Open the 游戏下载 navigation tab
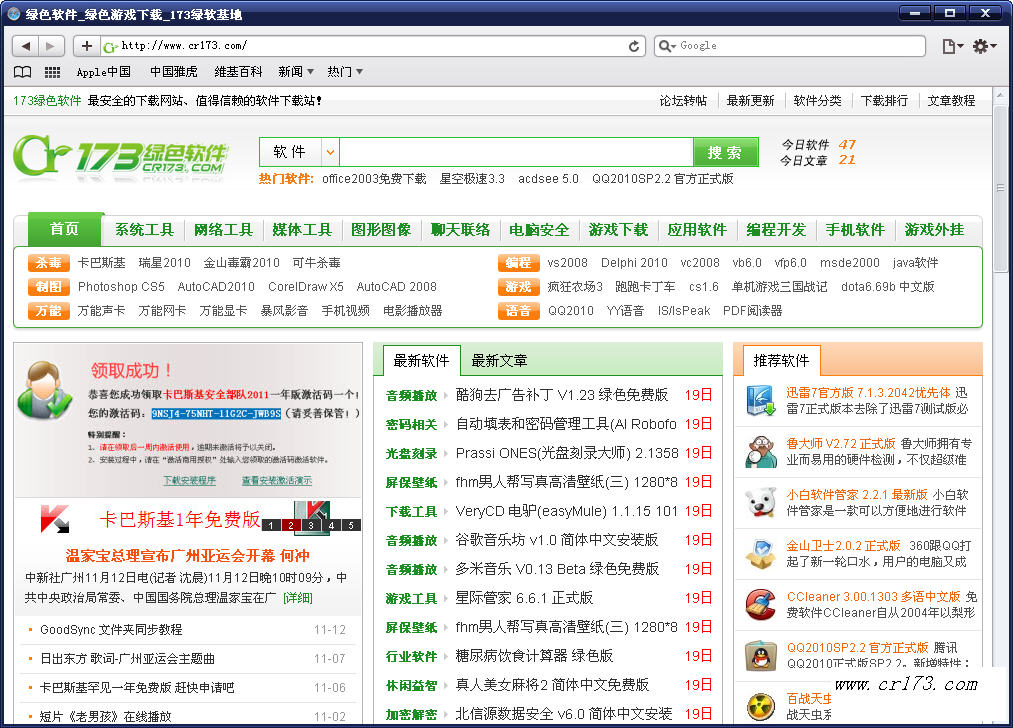This screenshot has height=728, width=1013. tap(618, 229)
